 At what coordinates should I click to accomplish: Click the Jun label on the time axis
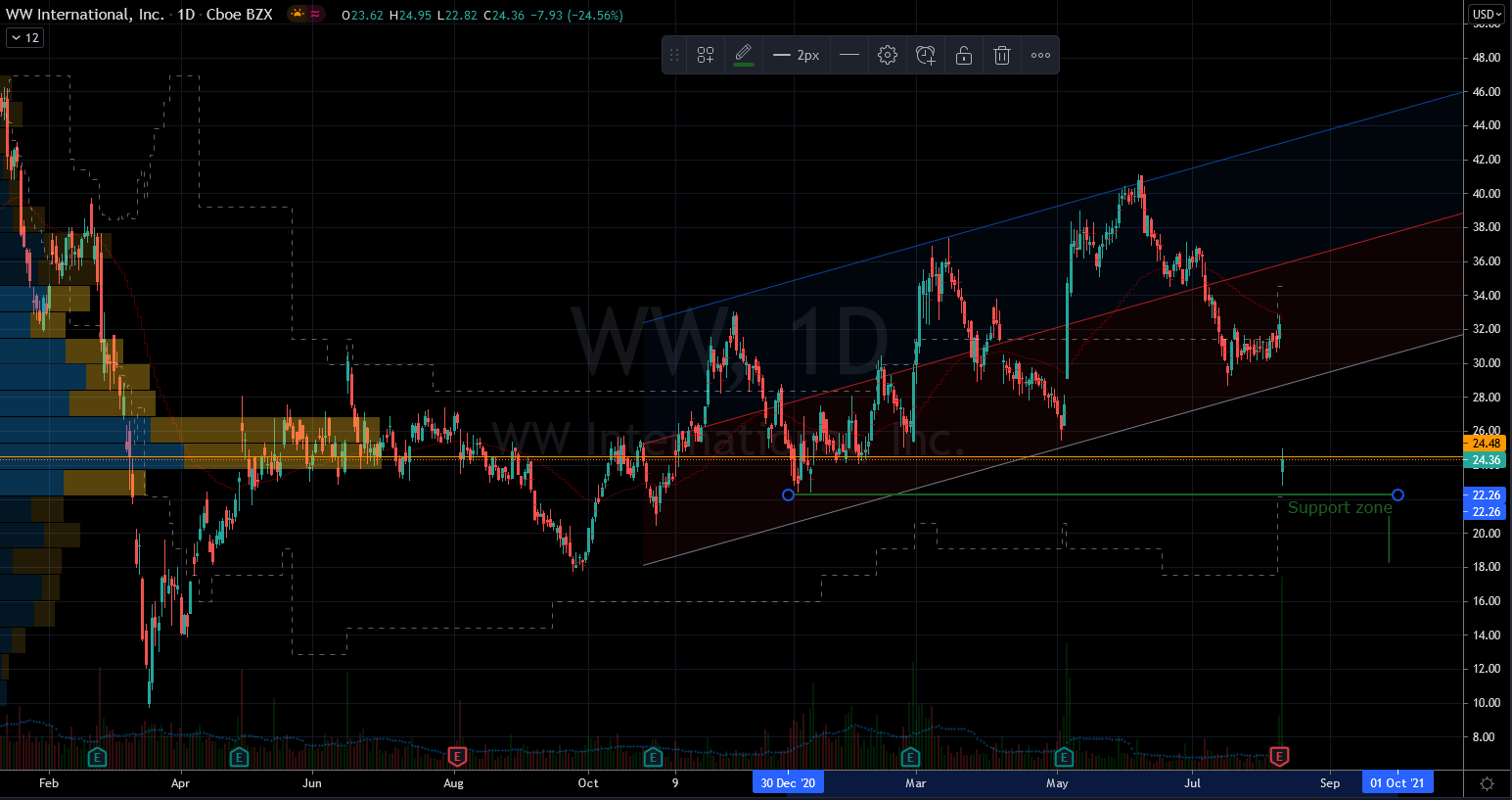click(312, 783)
